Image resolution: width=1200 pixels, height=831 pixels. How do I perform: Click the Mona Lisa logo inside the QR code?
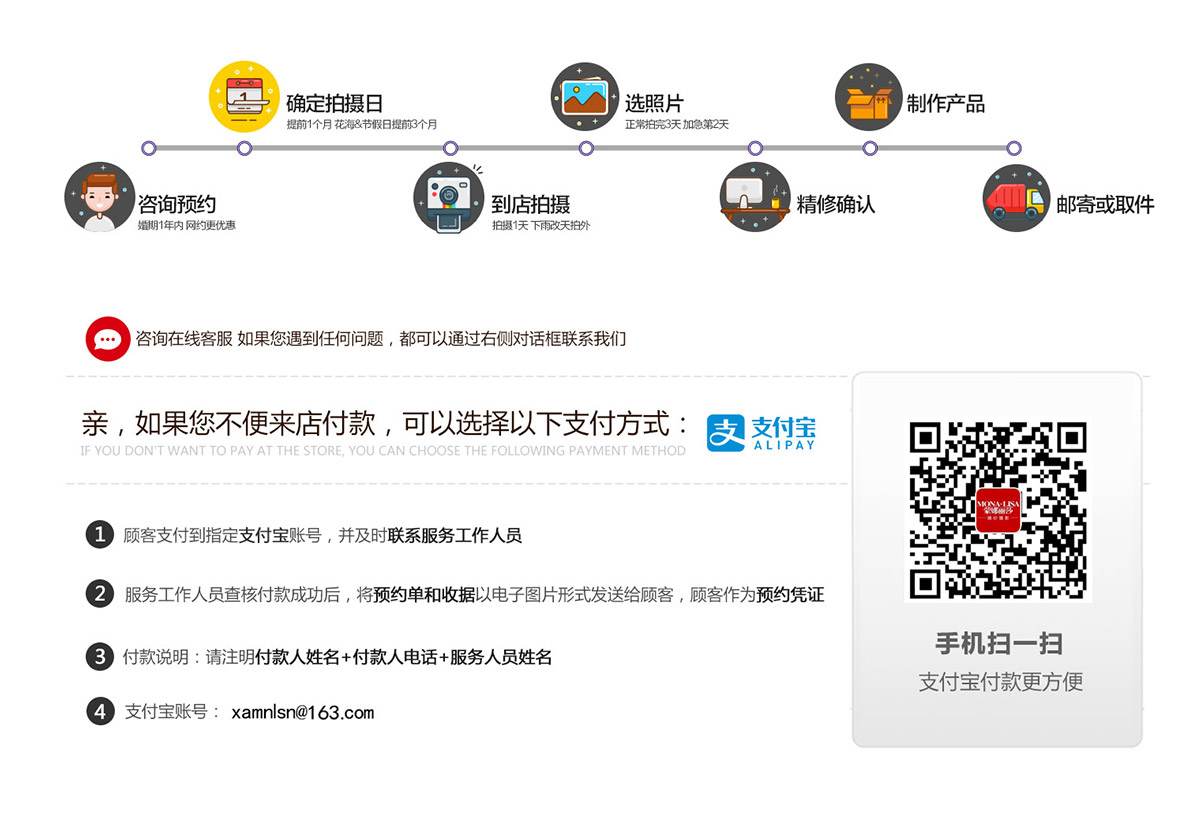pyautogui.click(x=997, y=510)
